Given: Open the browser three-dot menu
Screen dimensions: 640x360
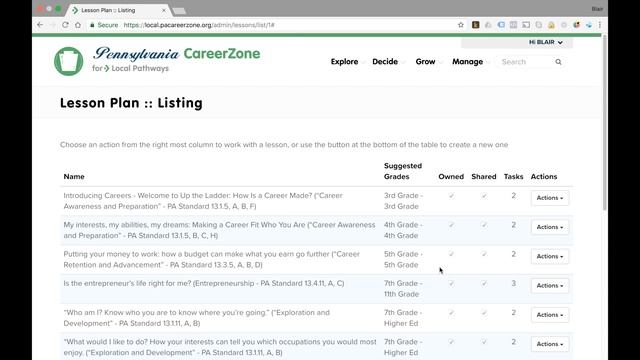Looking at the screenshot, I should [x=600, y=25].
